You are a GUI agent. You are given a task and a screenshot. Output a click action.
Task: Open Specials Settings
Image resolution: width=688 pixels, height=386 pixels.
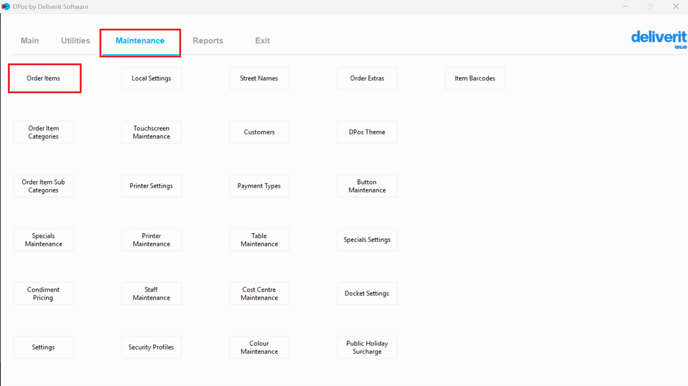tap(367, 239)
